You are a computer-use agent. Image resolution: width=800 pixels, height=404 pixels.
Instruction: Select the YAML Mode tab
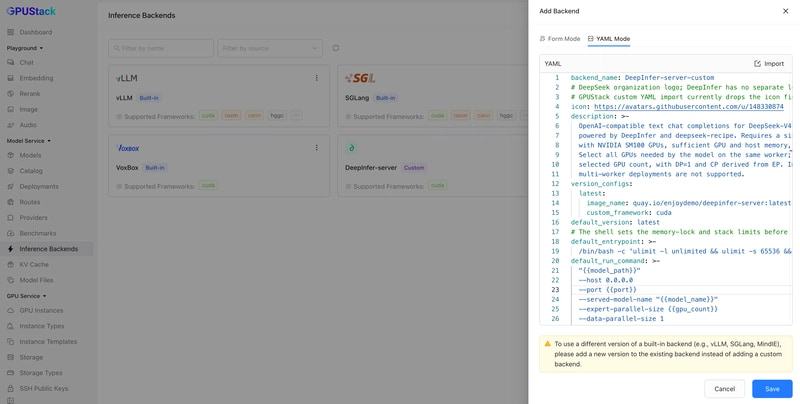click(x=609, y=39)
